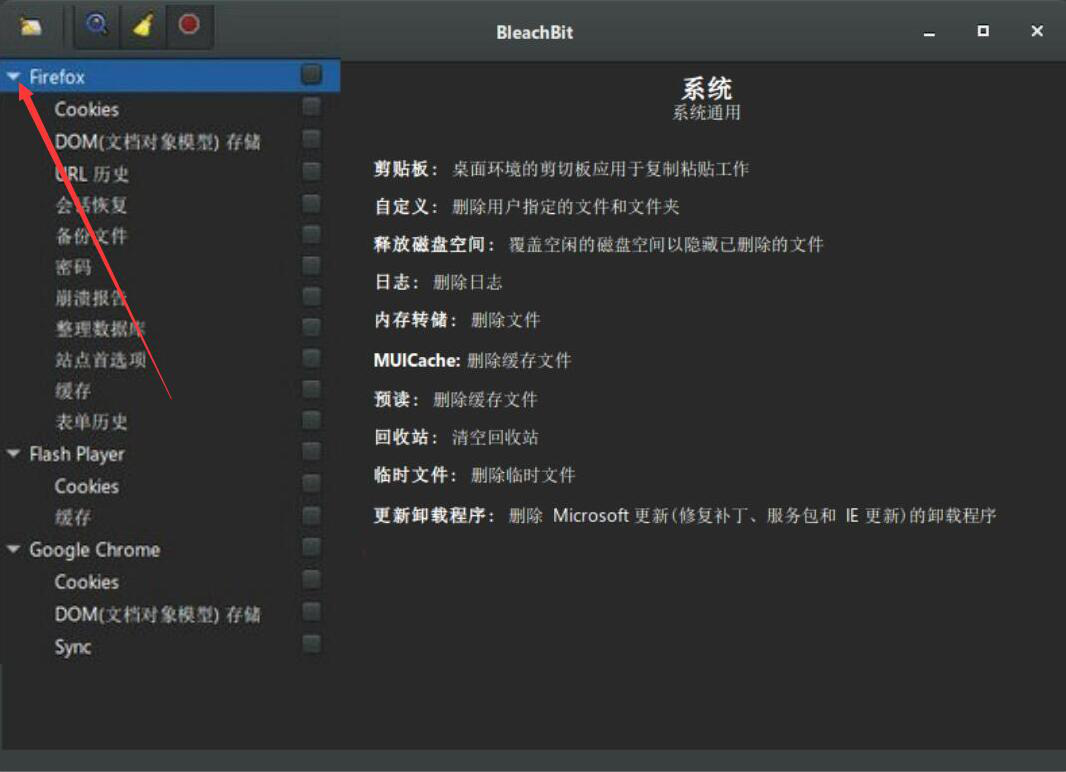Tick the Firefox group checkbox

pyautogui.click(x=311, y=75)
